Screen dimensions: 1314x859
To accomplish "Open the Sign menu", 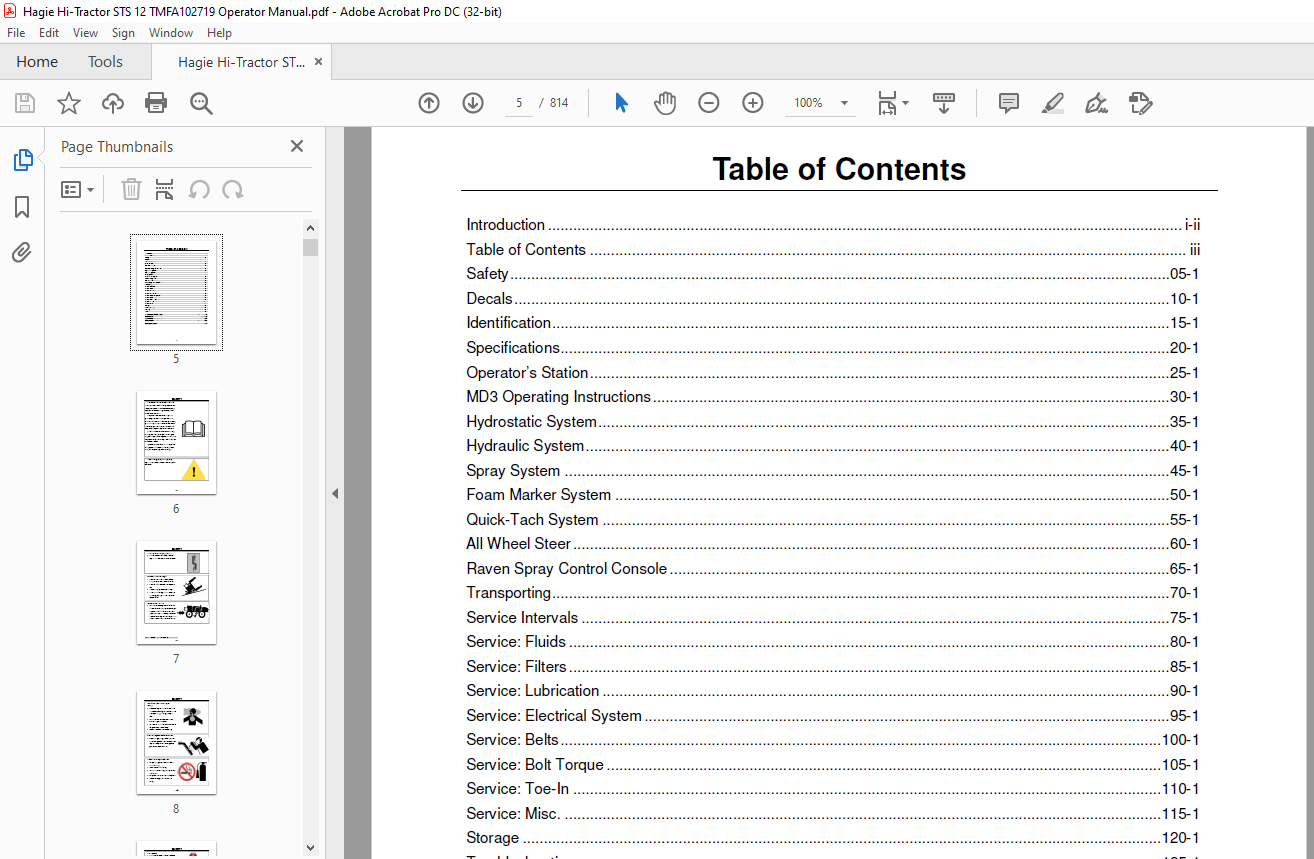I will click(x=123, y=33).
